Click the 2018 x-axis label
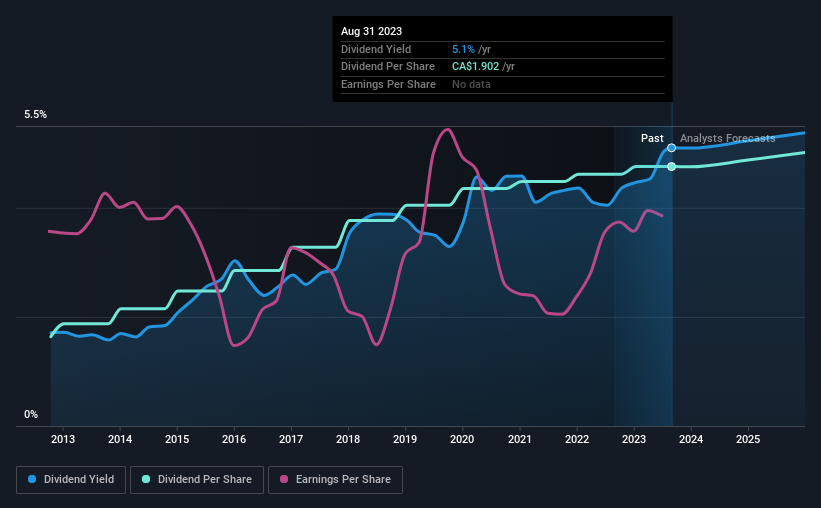Image resolution: width=821 pixels, height=508 pixels. pyautogui.click(x=348, y=439)
